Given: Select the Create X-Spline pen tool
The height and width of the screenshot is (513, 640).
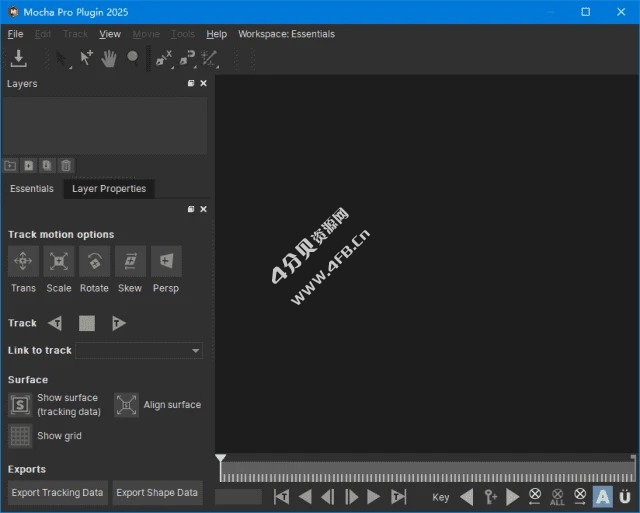Looking at the screenshot, I should pos(163,58).
